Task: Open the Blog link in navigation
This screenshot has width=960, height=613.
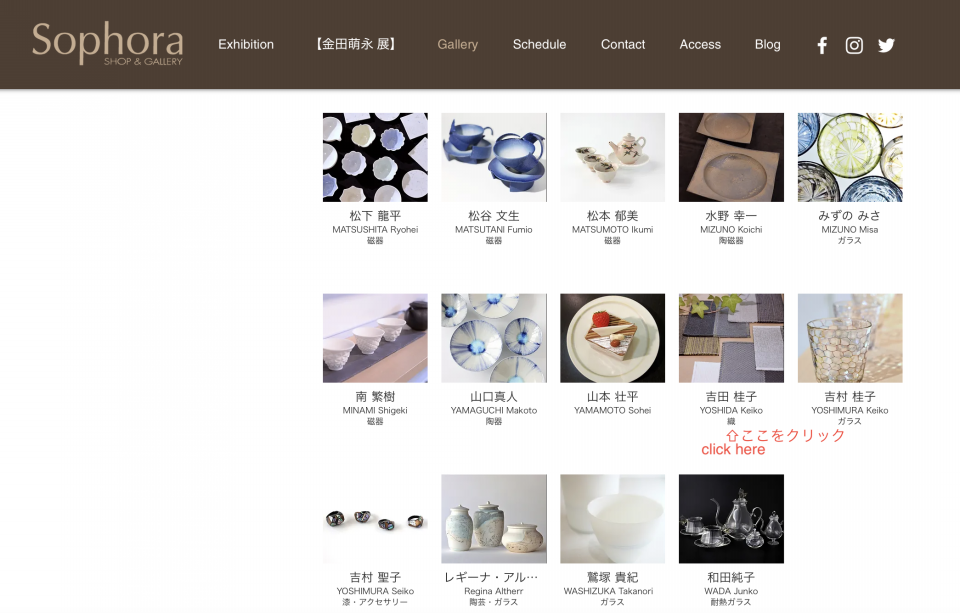Action: tap(767, 45)
